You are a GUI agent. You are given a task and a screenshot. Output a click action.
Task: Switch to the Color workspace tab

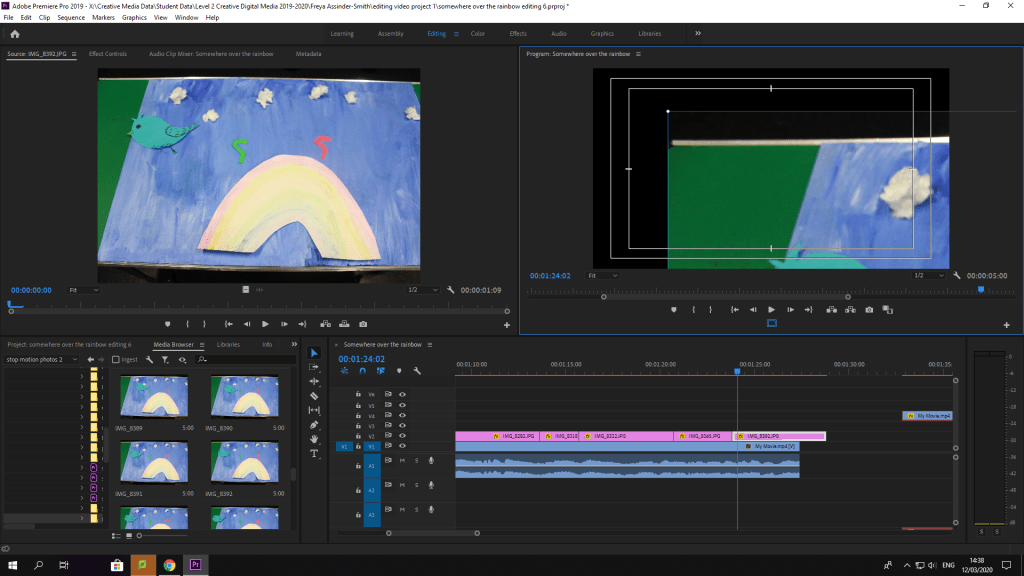(477, 33)
